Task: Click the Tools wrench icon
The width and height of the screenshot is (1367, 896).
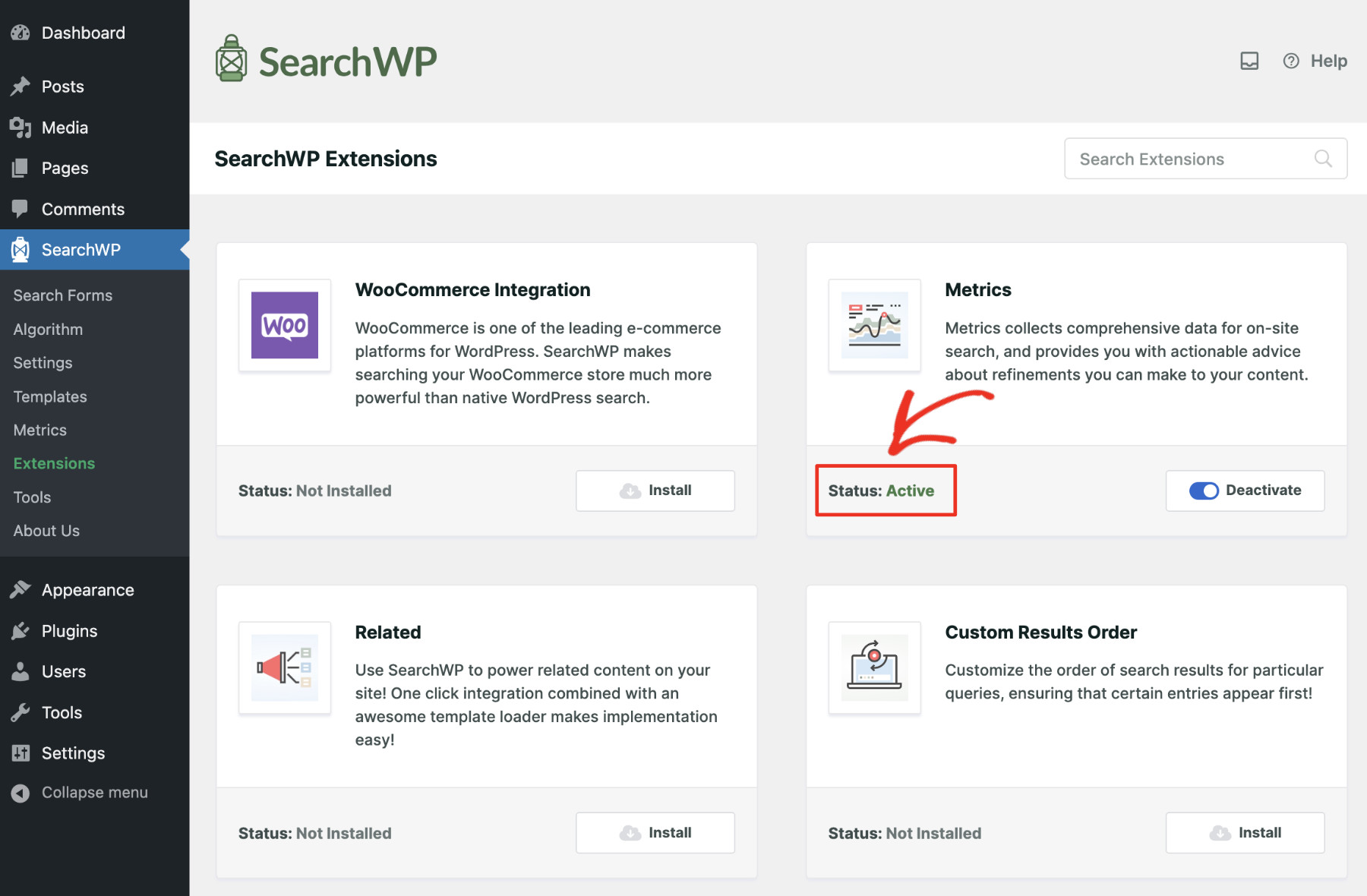Action: click(x=21, y=712)
